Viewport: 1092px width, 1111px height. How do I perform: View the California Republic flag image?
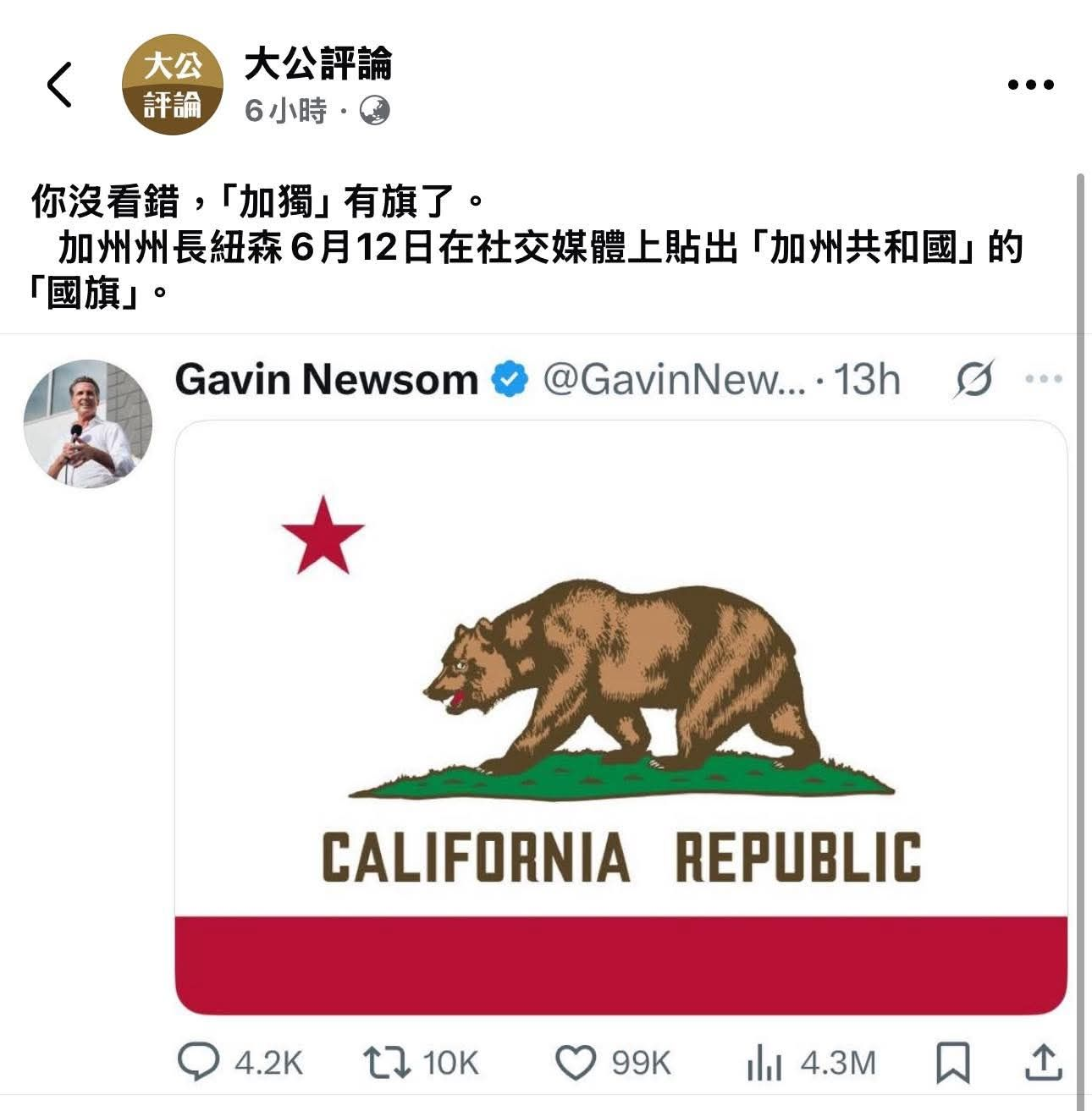pos(620,718)
